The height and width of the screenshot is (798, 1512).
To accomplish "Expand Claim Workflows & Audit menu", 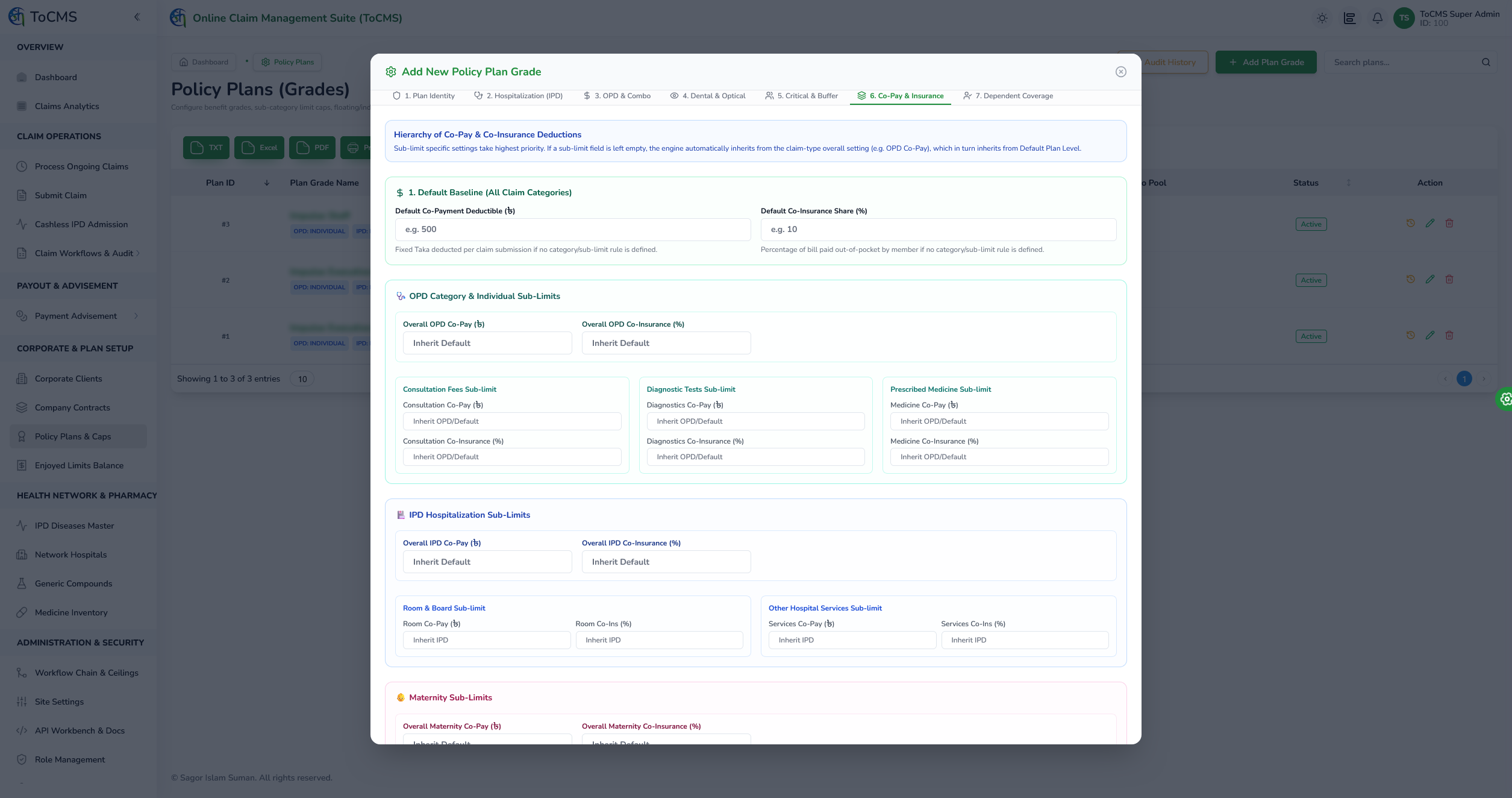I will click(x=78, y=253).
